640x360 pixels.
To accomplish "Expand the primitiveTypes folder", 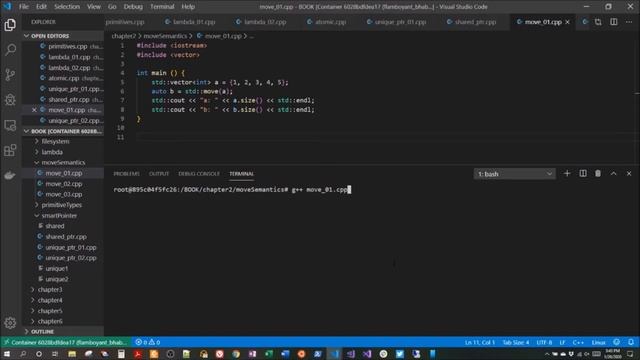I will [x=63, y=205].
